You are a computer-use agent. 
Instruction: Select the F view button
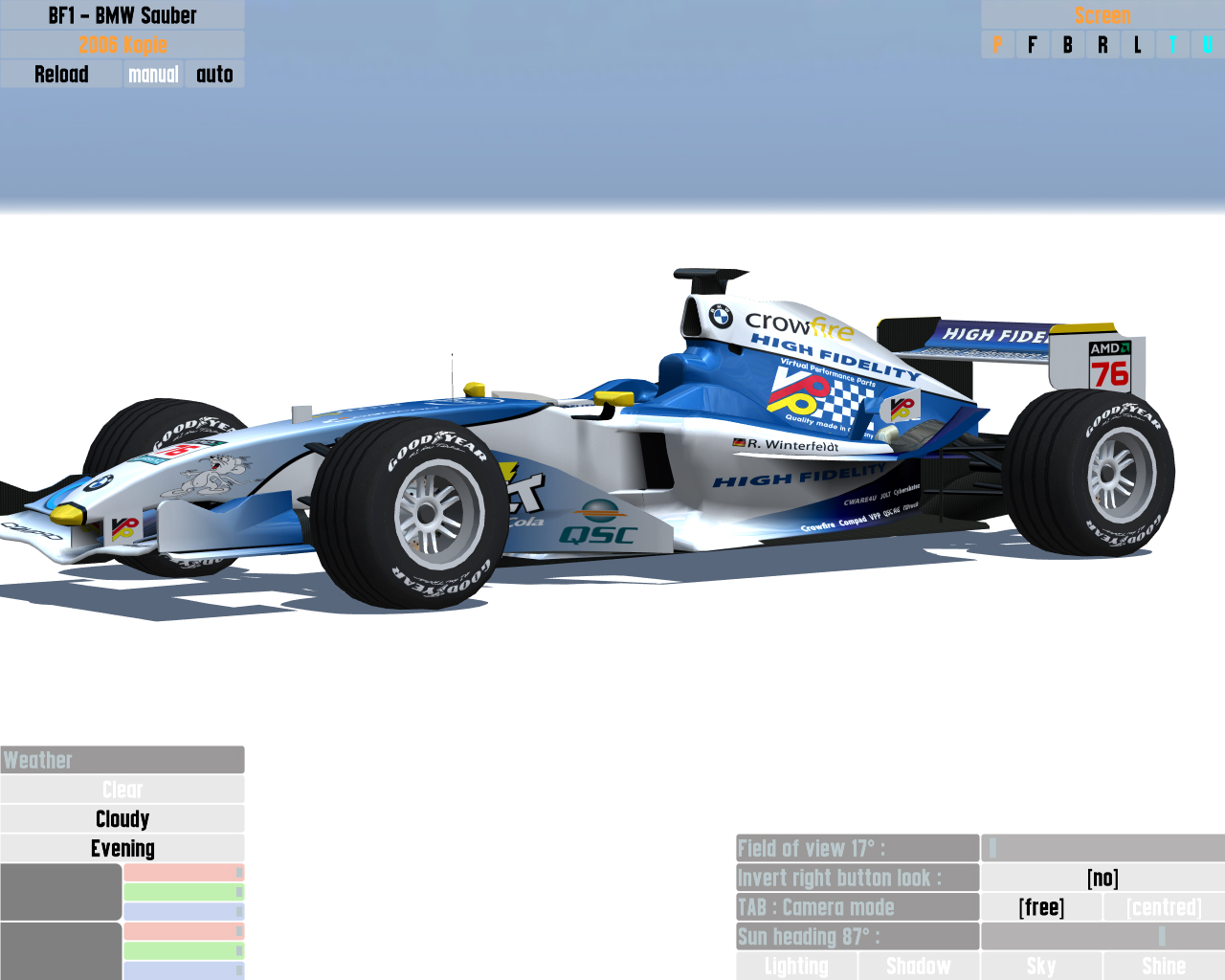pyautogui.click(x=1033, y=45)
